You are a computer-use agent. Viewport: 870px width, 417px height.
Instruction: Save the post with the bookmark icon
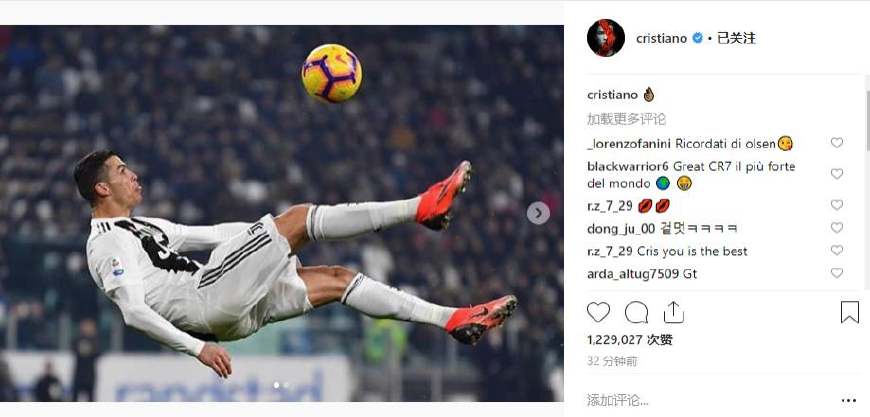coord(849,312)
